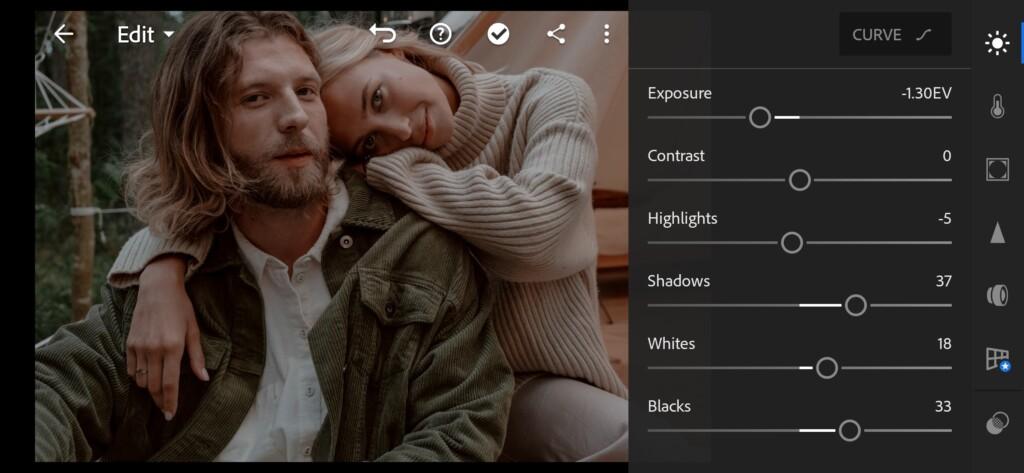Click the Highlights label
The width and height of the screenshot is (1024, 473).
682,219
